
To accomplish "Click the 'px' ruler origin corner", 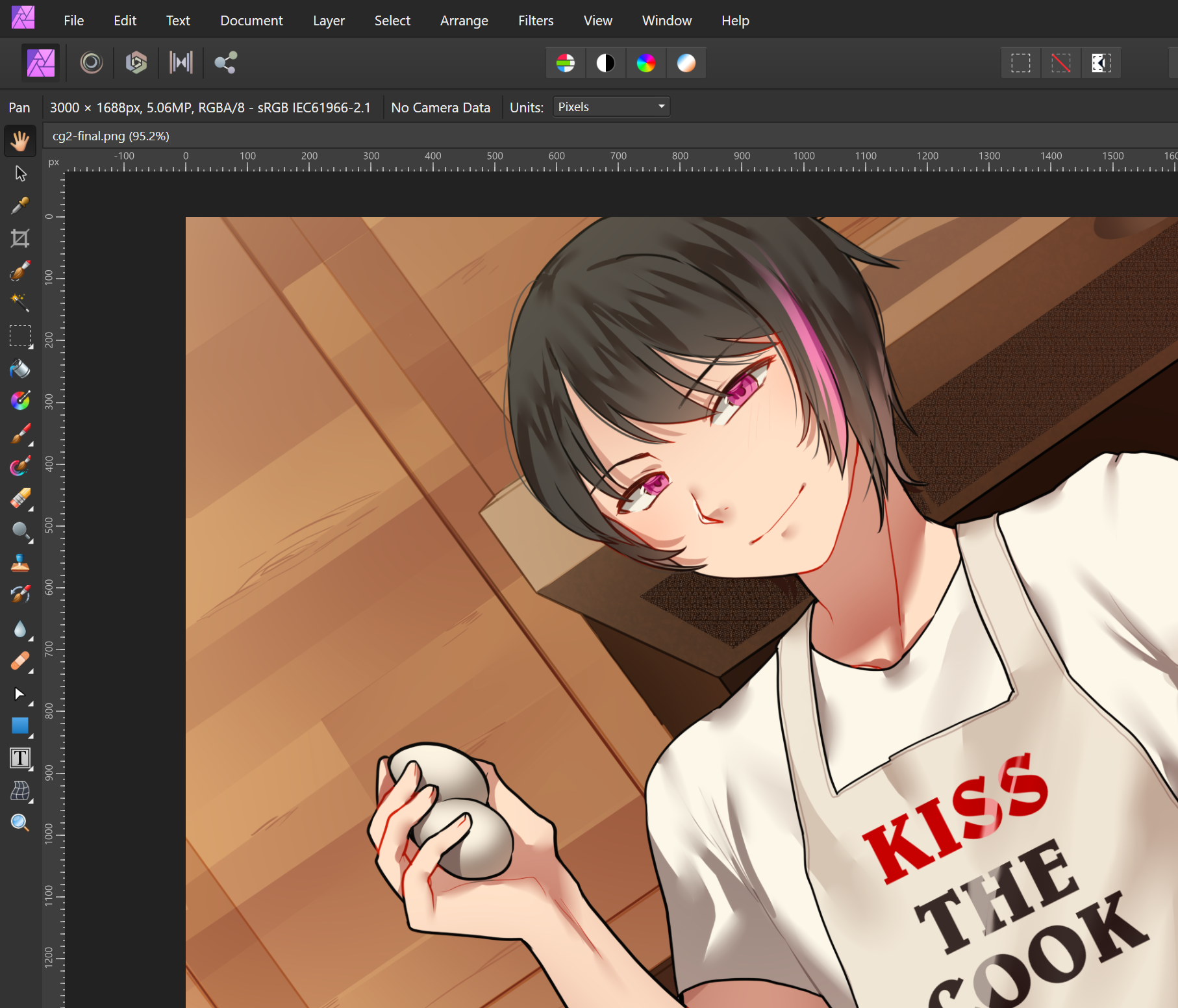I will 54,162.
